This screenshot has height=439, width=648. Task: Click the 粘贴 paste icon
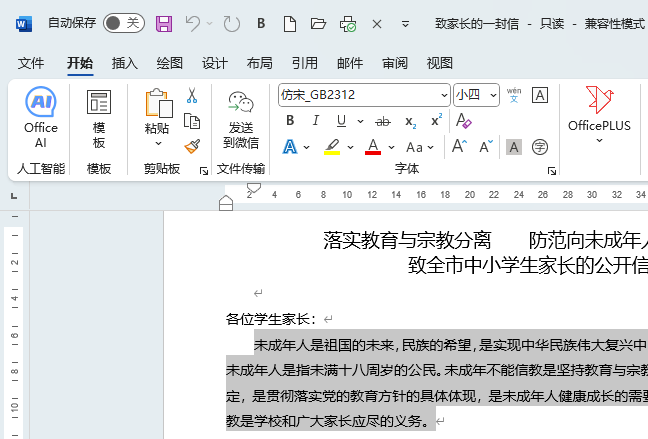(158, 103)
